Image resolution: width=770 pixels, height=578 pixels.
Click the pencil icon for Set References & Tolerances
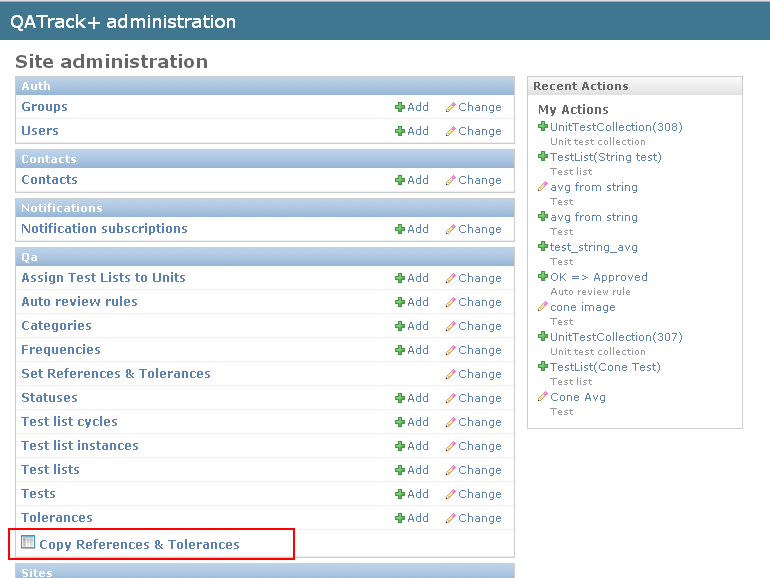pos(451,374)
